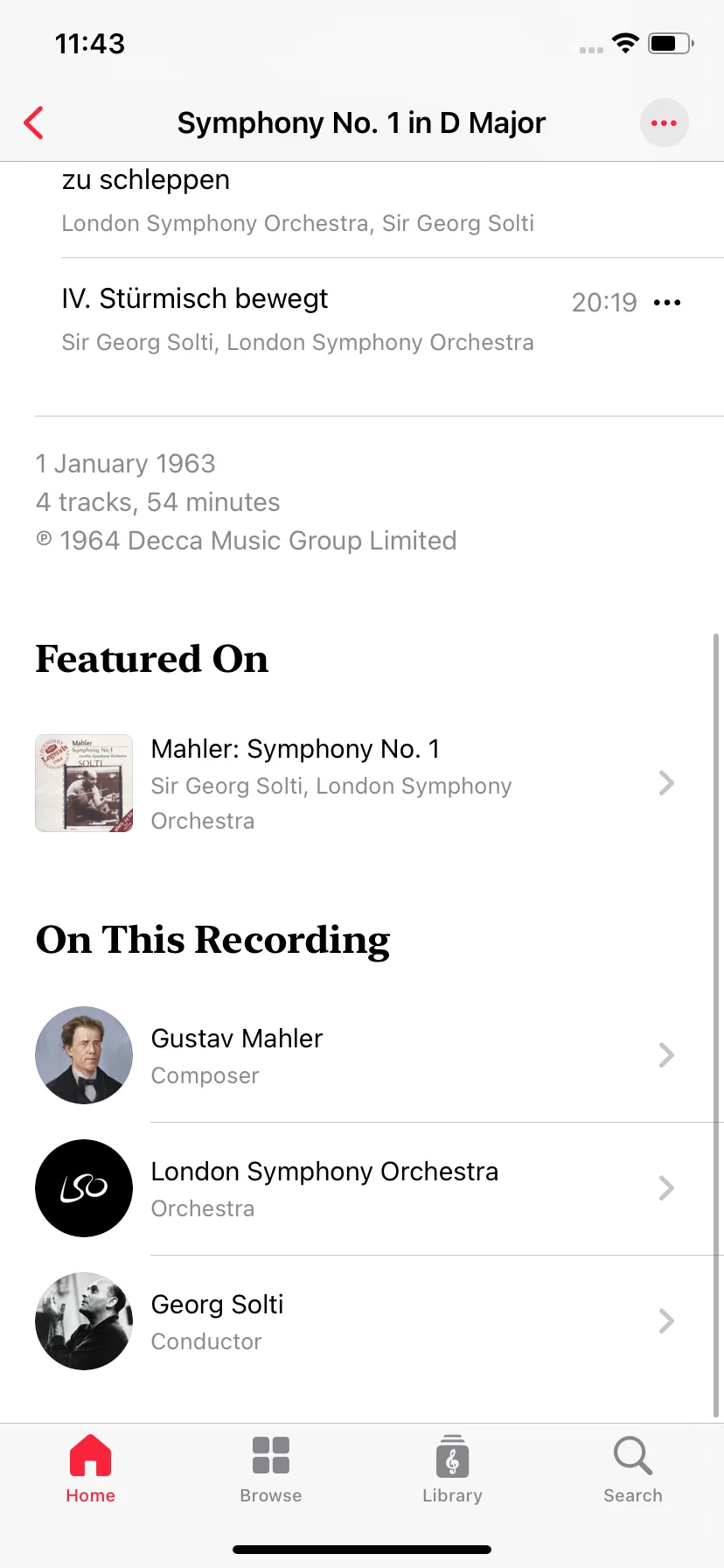Tap the LSO orchestra logo

(x=84, y=1188)
